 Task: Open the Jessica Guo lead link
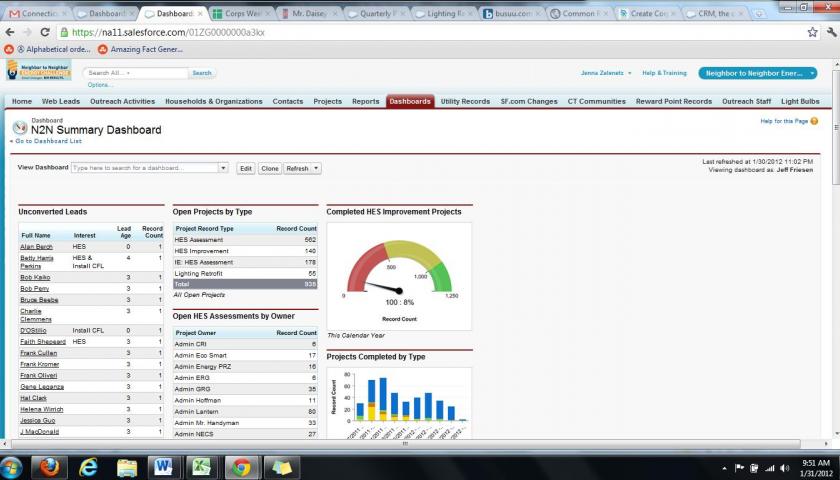pos(38,421)
